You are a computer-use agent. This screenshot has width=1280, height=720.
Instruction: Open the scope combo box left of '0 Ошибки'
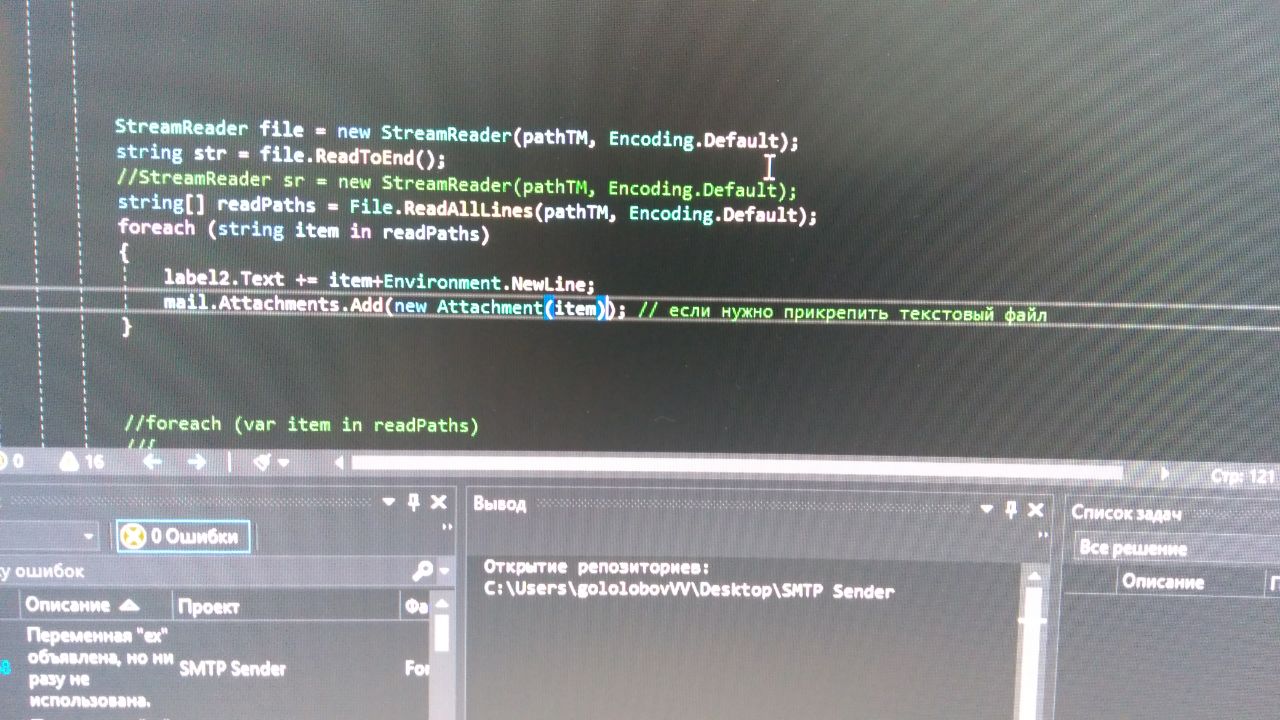[x=48, y=537]
